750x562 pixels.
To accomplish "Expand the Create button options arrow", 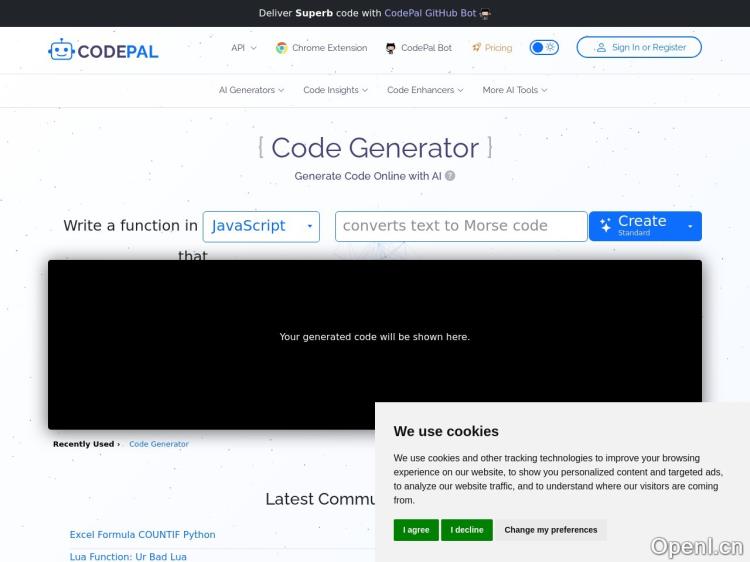I will tap(689, 226).
